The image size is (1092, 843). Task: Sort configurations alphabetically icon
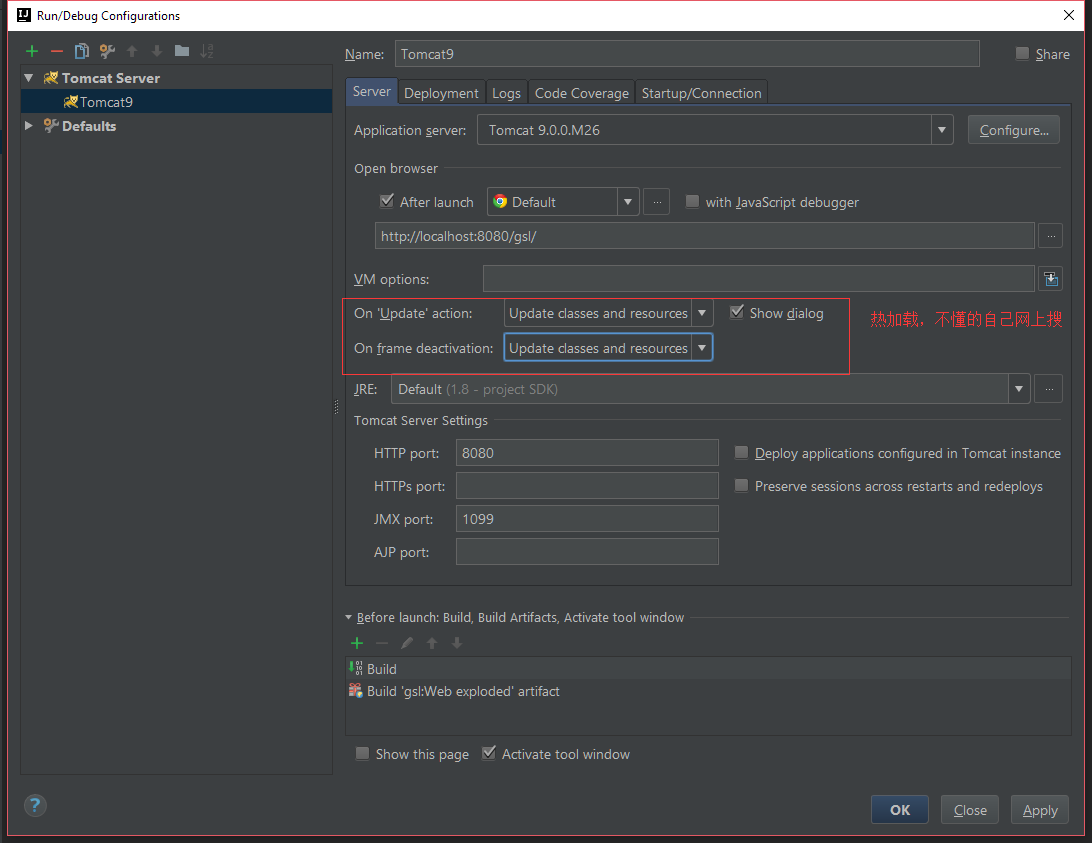pyautogui.click(x=207, y=51)
